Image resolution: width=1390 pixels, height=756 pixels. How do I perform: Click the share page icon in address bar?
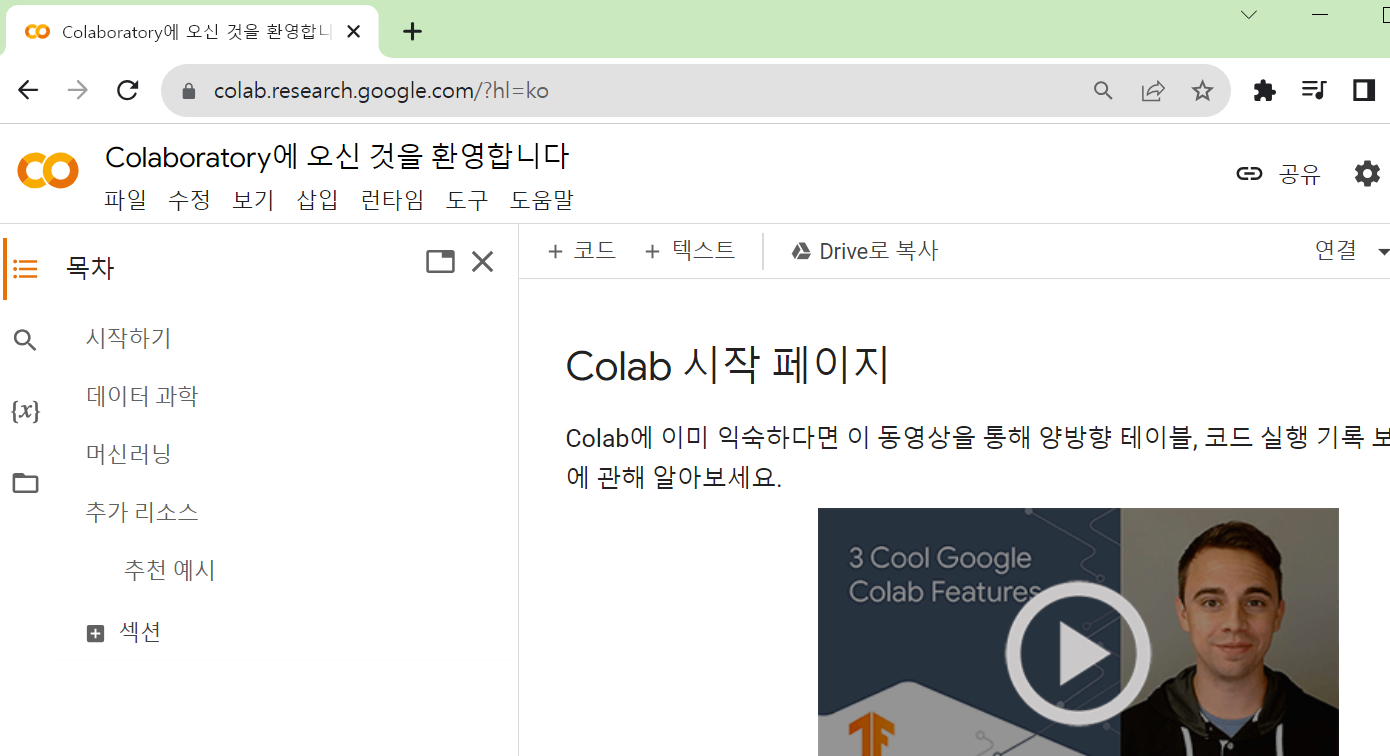(1153, 91)
